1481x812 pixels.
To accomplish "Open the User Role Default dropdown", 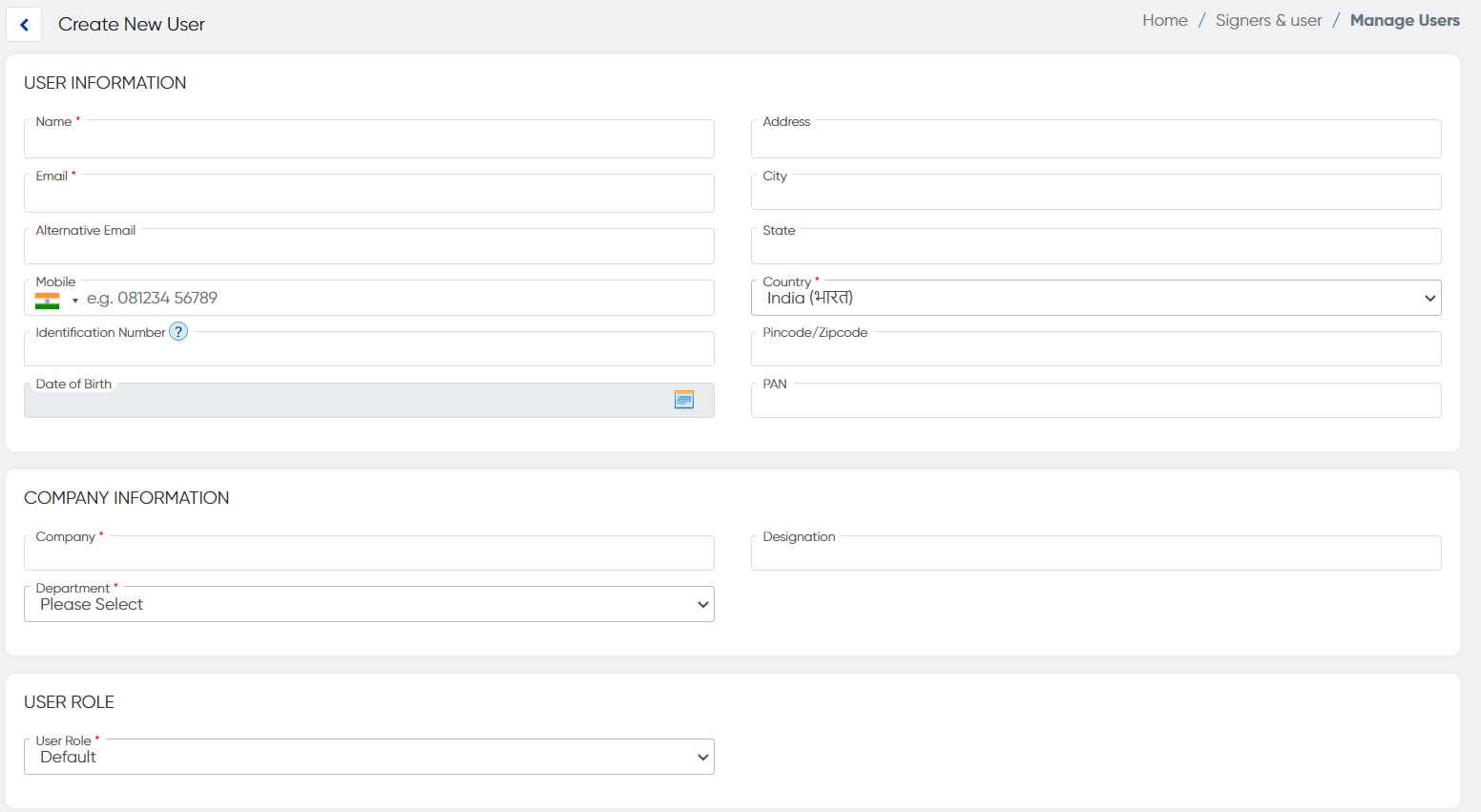I will 369,757.
